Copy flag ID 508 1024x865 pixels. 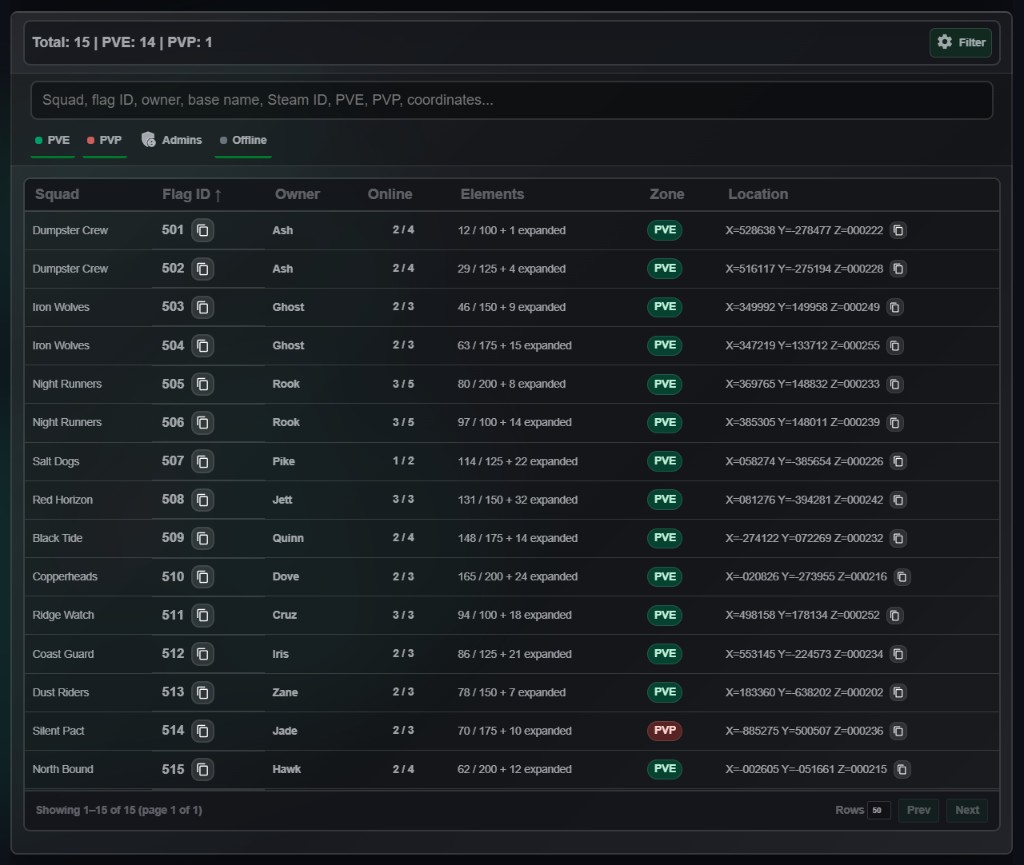202,499
